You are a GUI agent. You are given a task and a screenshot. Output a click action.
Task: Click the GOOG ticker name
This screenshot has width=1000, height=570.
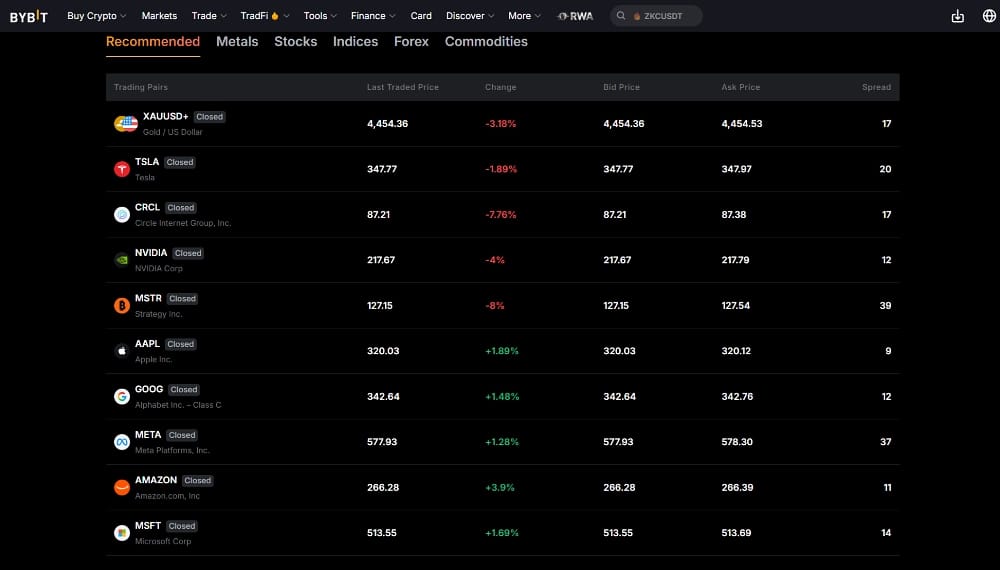coord(149,390)
